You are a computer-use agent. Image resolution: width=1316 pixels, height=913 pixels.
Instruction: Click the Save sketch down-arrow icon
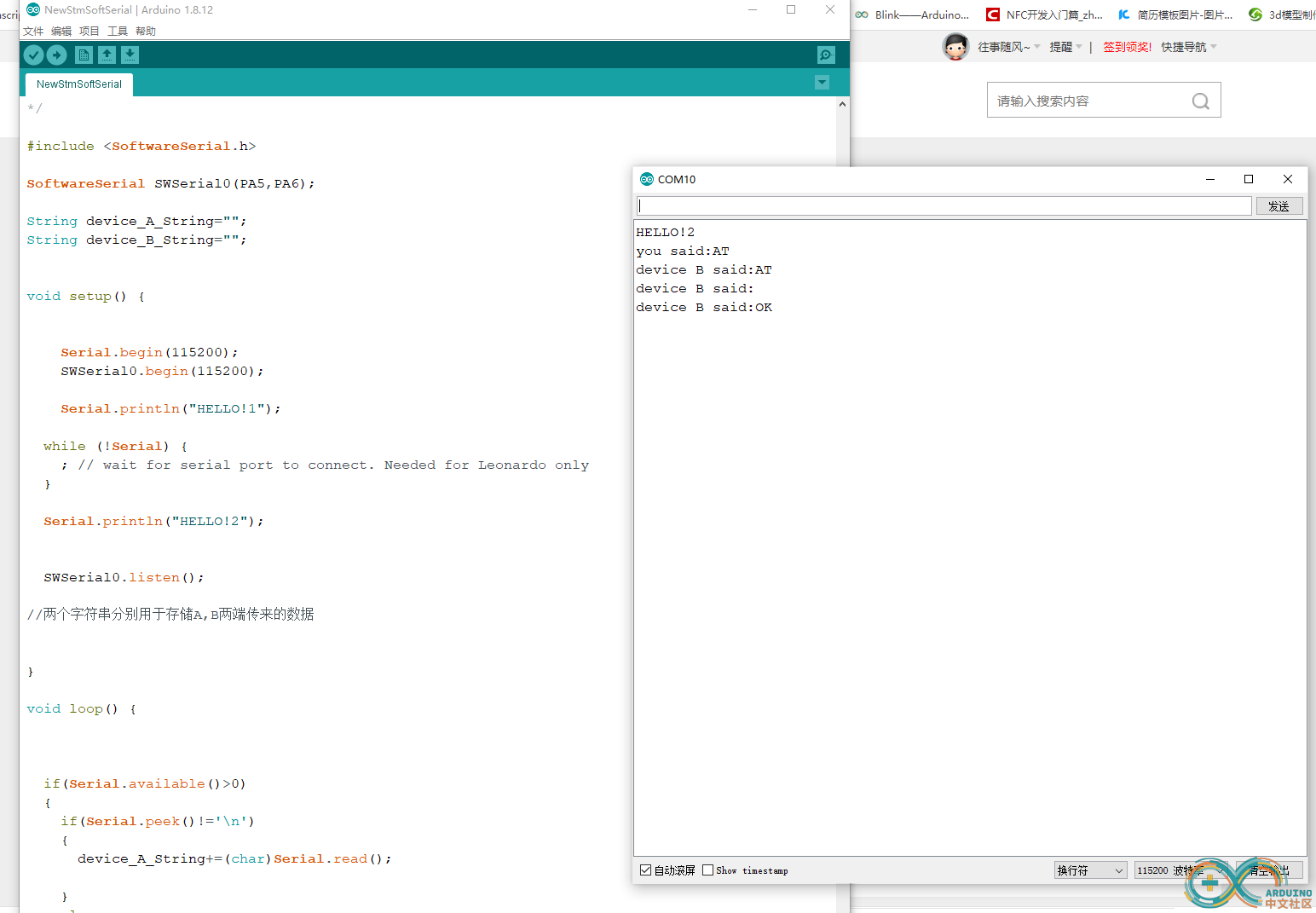coord(130,55)
